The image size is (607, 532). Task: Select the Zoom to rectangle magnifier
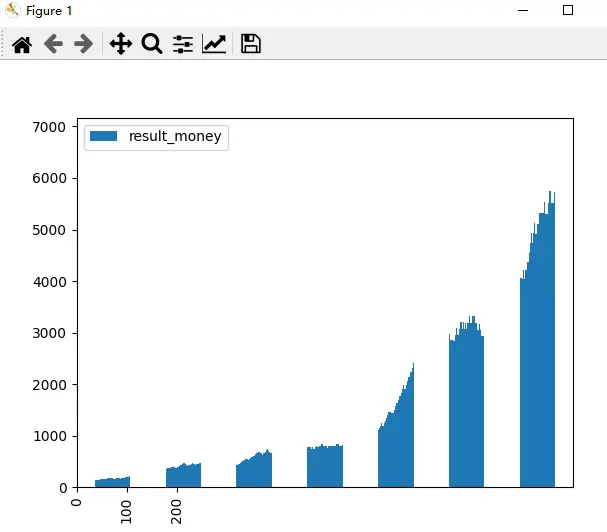point(151,44)
